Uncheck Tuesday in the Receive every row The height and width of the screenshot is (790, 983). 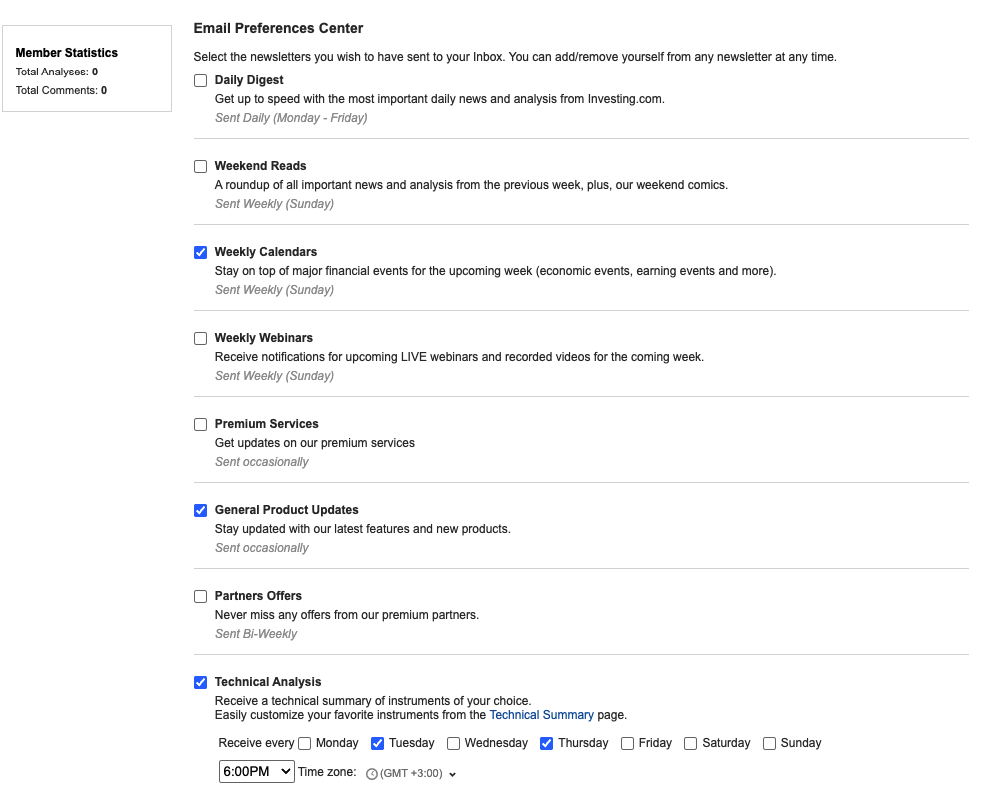[377, 744]
